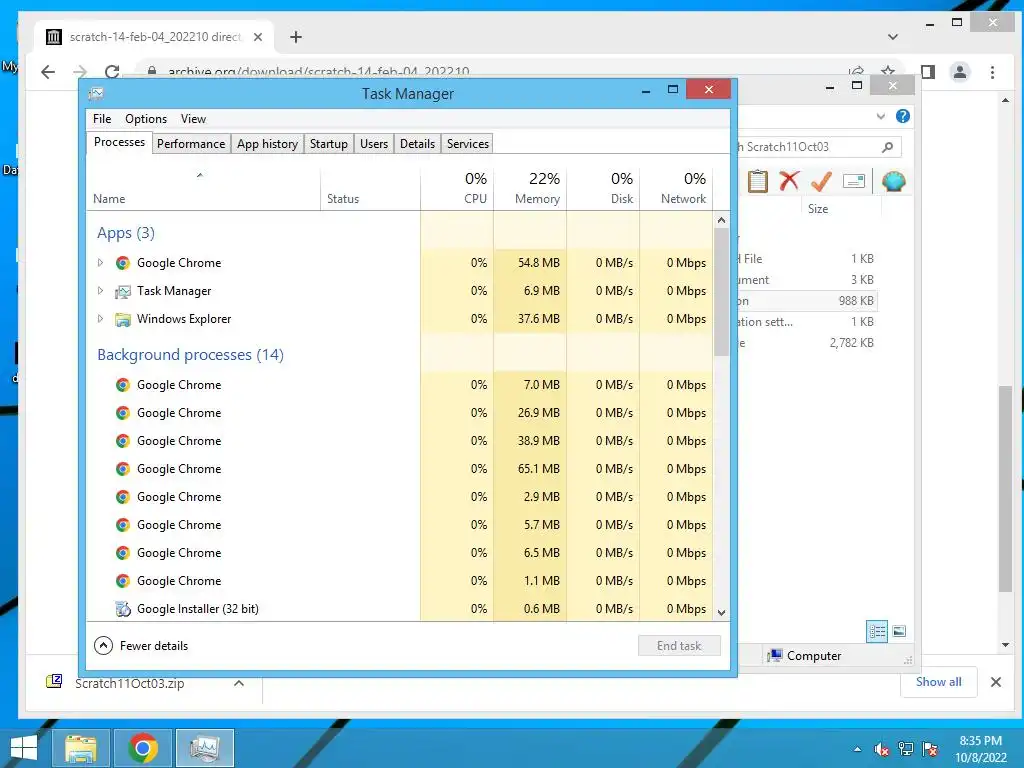Switch to the Performance tab
The height and width of the screenshot is (768, 1024).
tap(191, 144)
